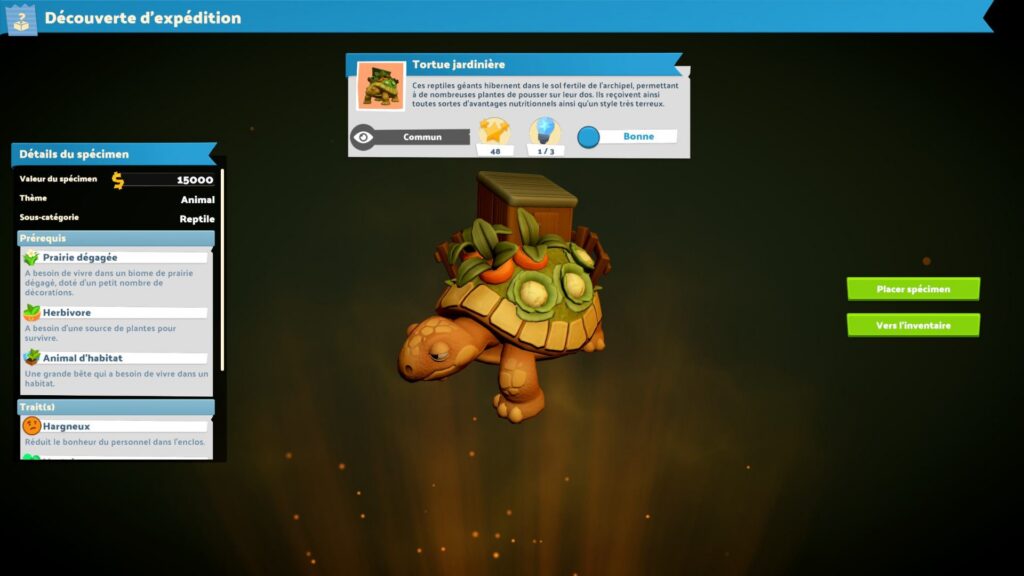Collapse the Trait(s) section header
The height and width of the screenshot is (576, 1024).
[x=115, y=407]
